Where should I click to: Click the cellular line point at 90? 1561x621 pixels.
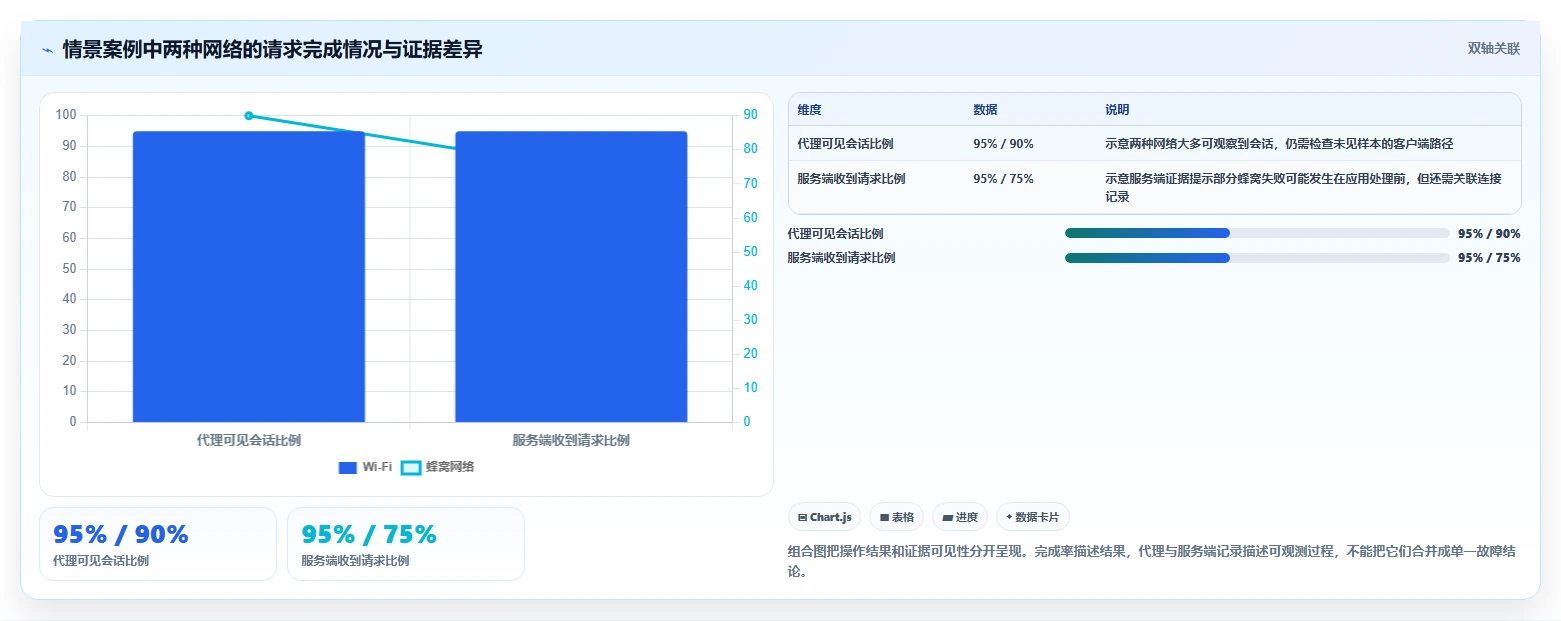[249, 116]
